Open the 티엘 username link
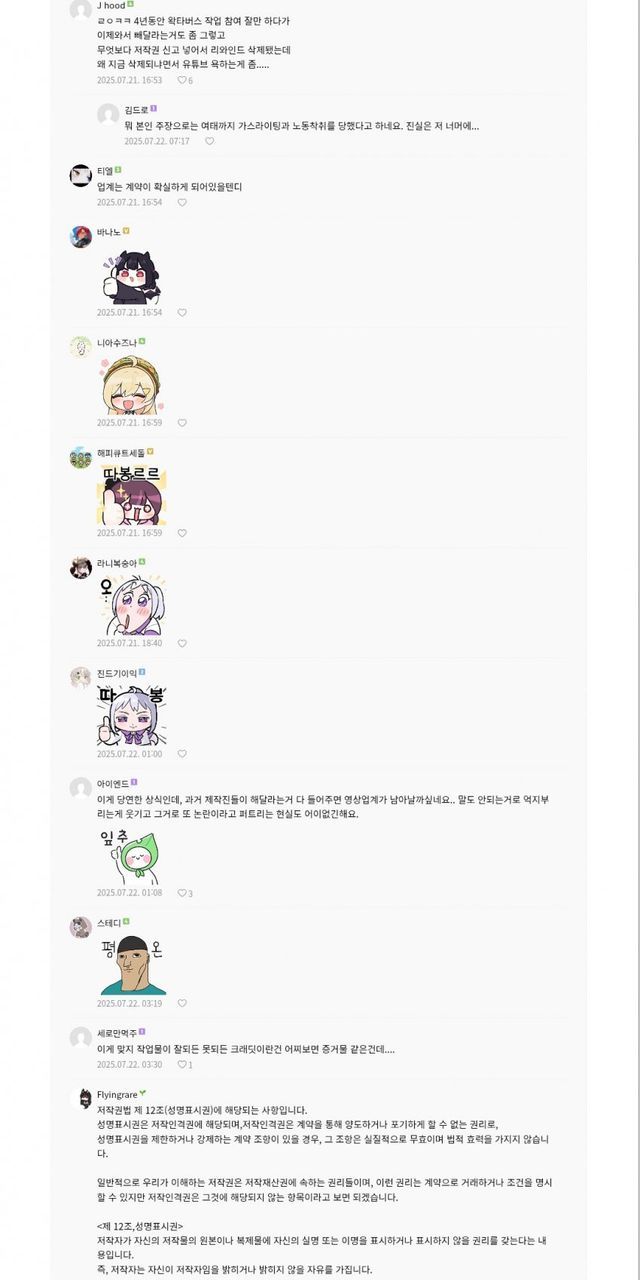Viewport: 640px width, 1280px height. 103,171
